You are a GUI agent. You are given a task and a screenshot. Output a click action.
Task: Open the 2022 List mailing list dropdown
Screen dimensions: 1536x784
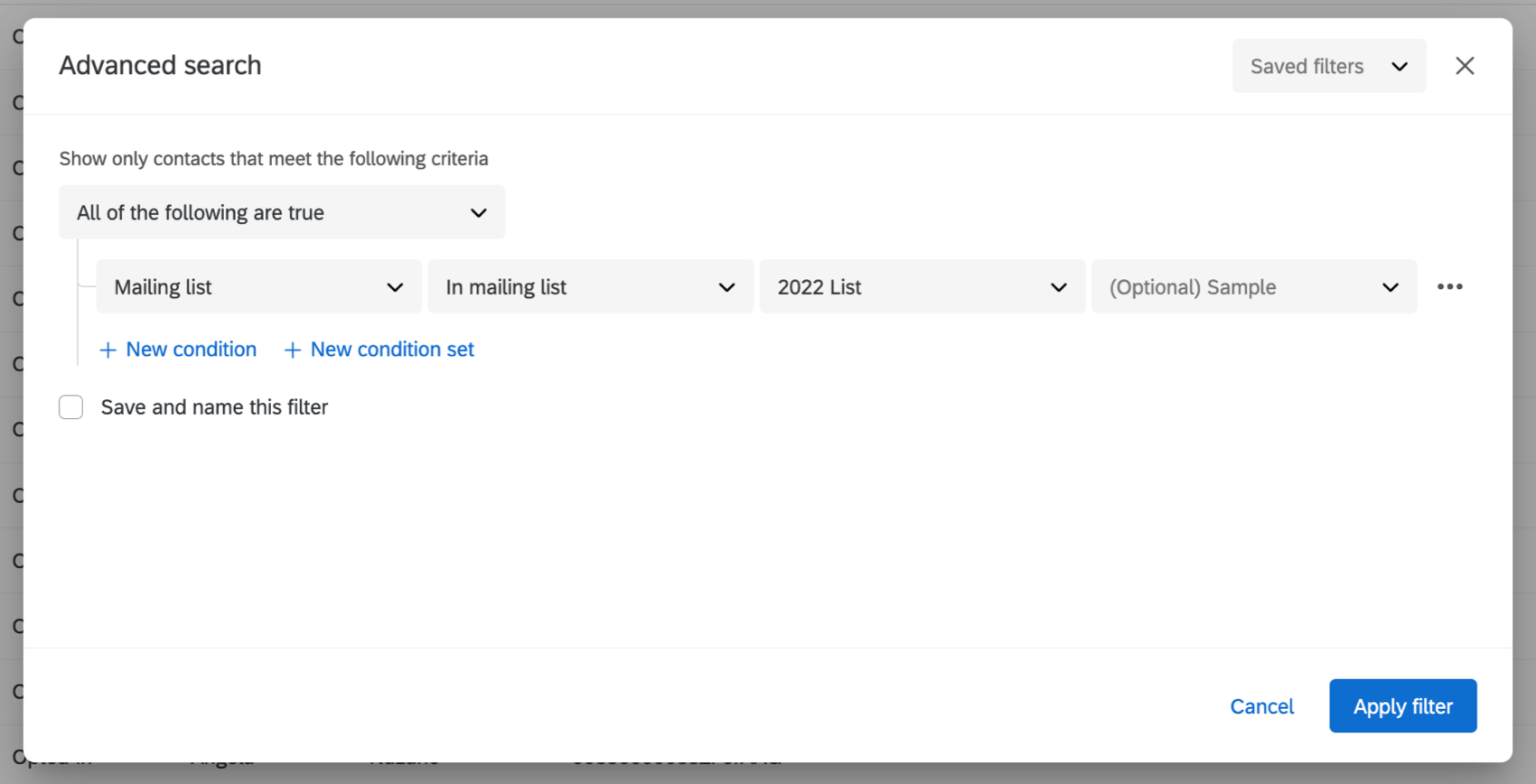(922, 286)
